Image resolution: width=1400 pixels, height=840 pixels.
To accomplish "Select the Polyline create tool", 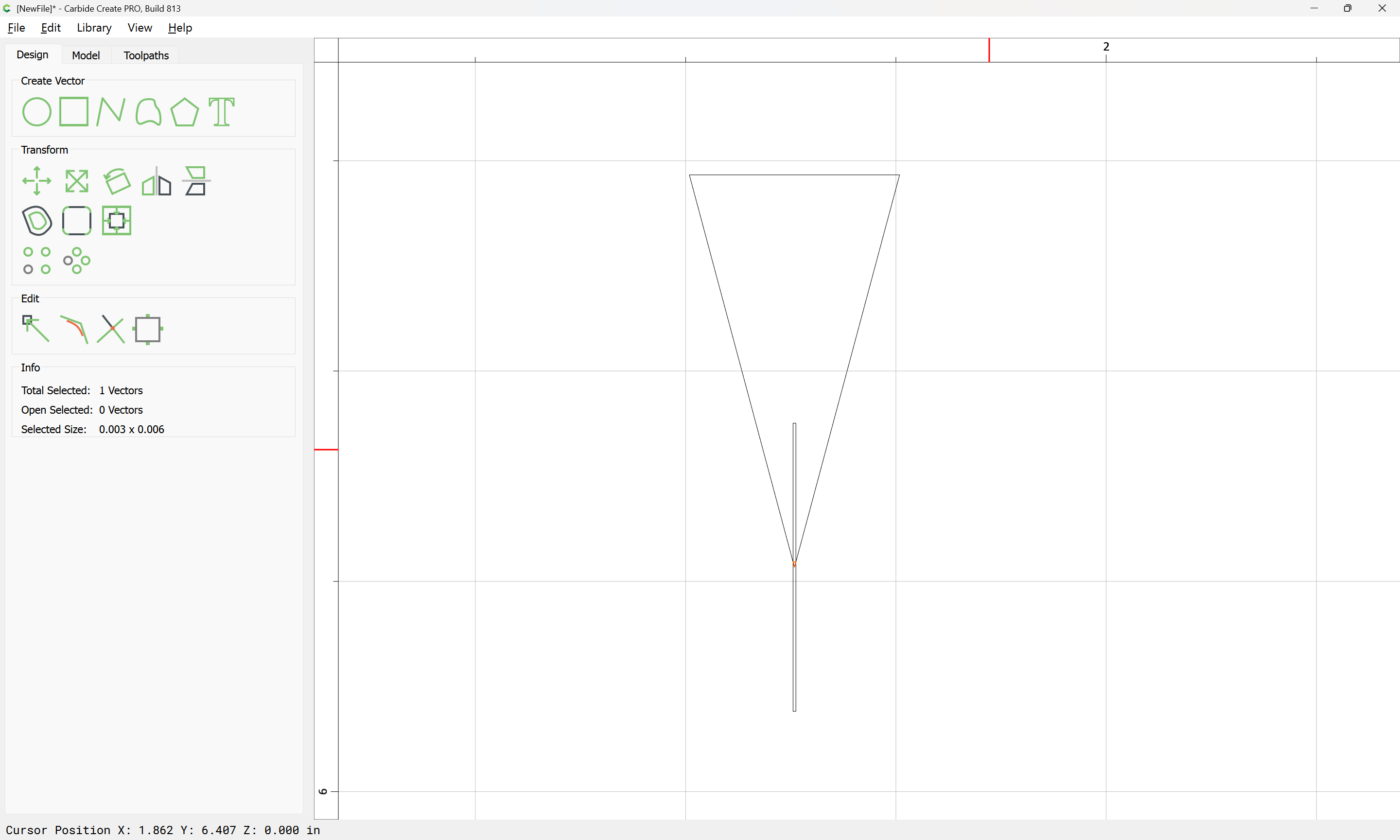I will [x=111, y=111].
